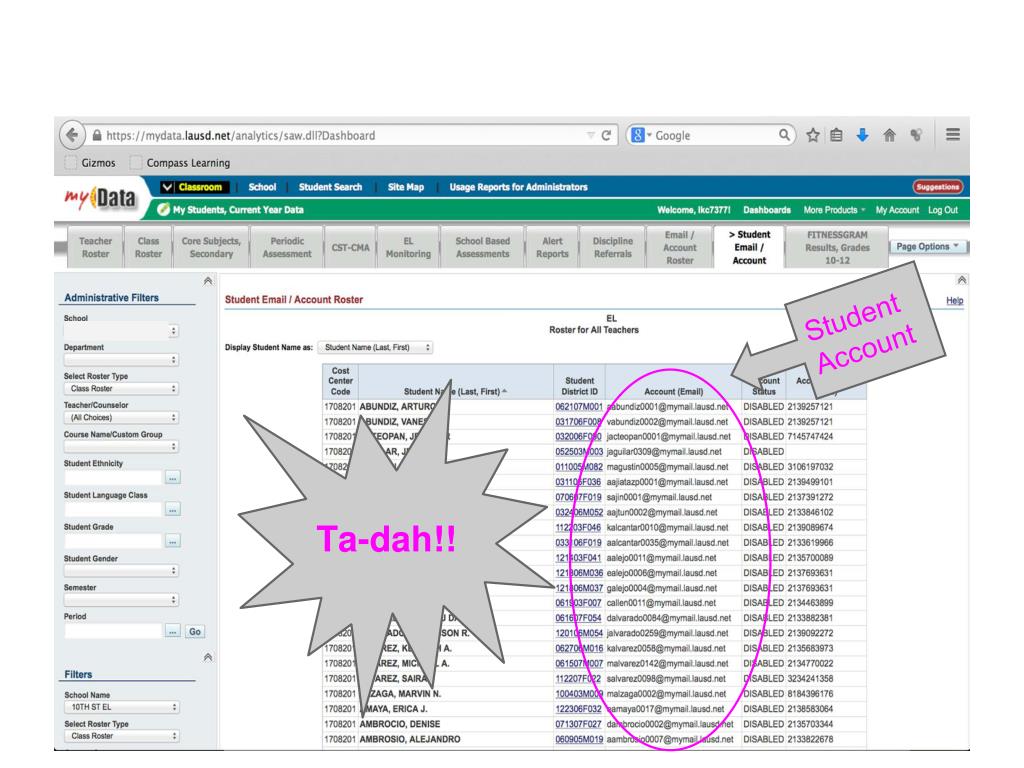
Task: Open student ID 071307F027 link
Action: 578,724
